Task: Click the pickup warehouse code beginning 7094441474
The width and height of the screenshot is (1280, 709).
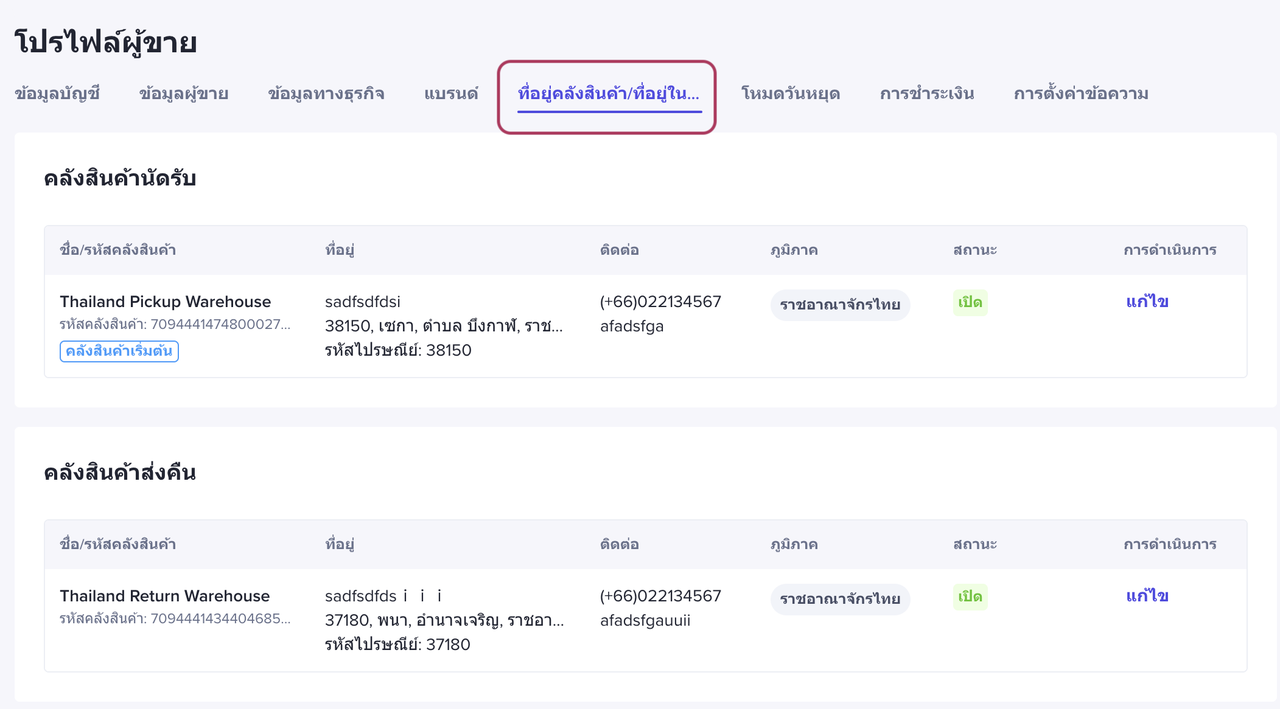Action: tap(175, 325)
